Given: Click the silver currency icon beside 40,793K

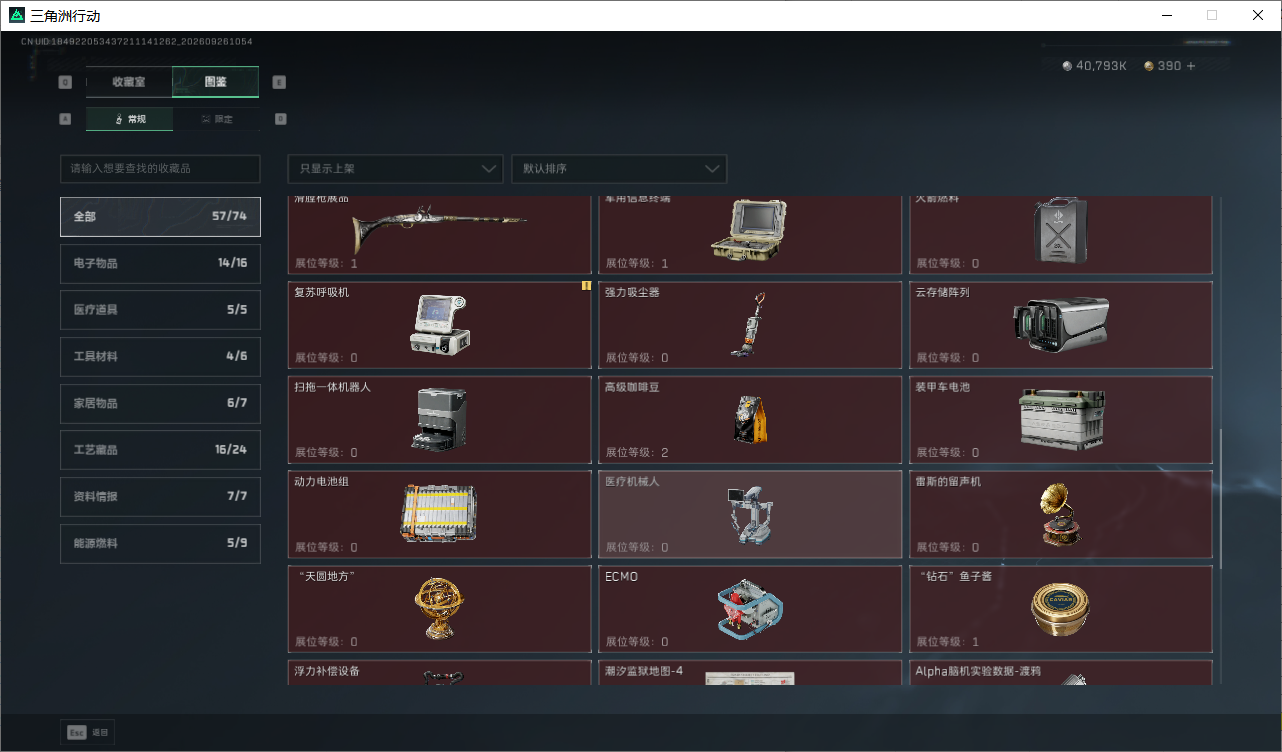Looking at the screenshot, I should (1067, 66).
